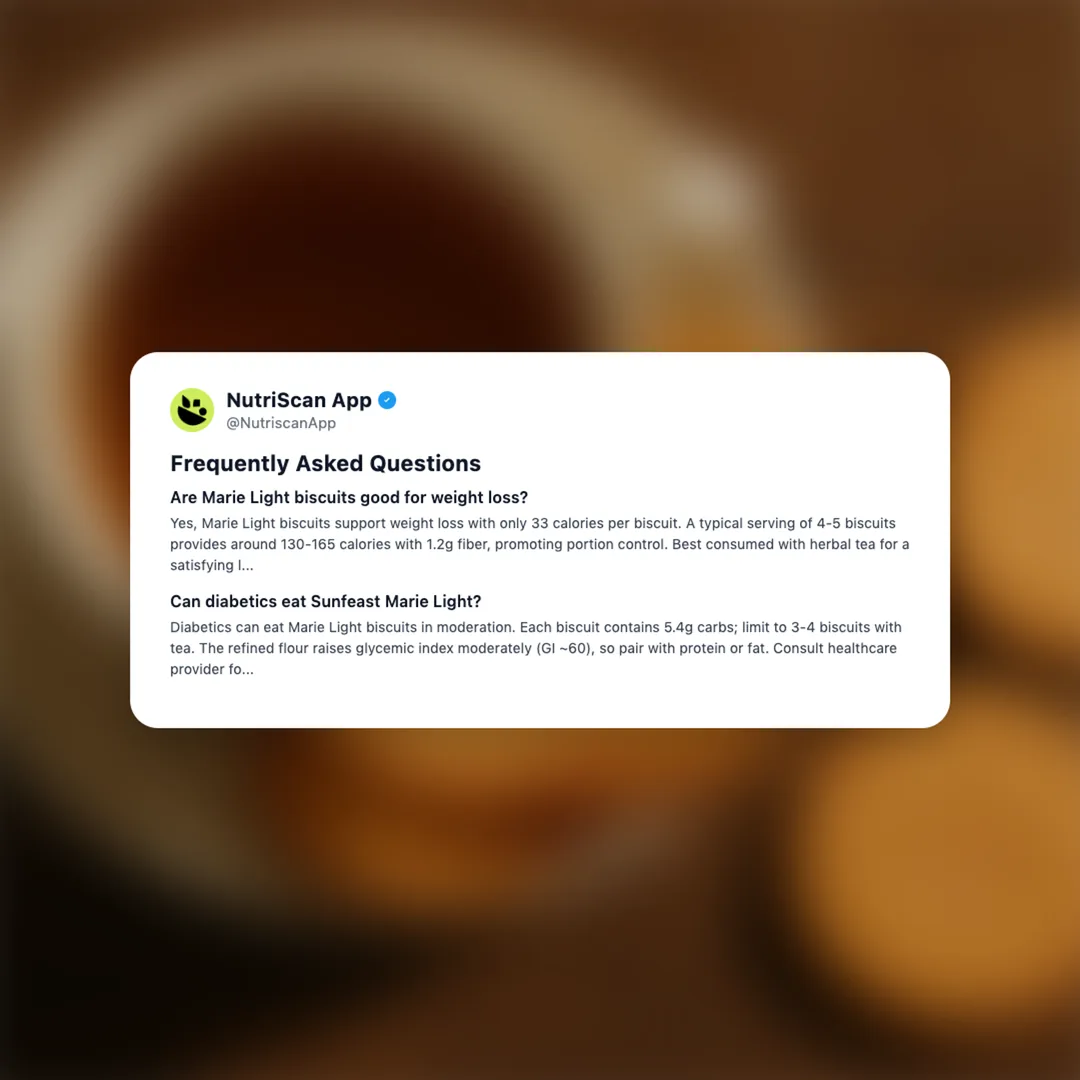Screen dimensions: 1080x1080
Task: Click the blurred dark tea inside the cup
Action: [x=344, y=262]
